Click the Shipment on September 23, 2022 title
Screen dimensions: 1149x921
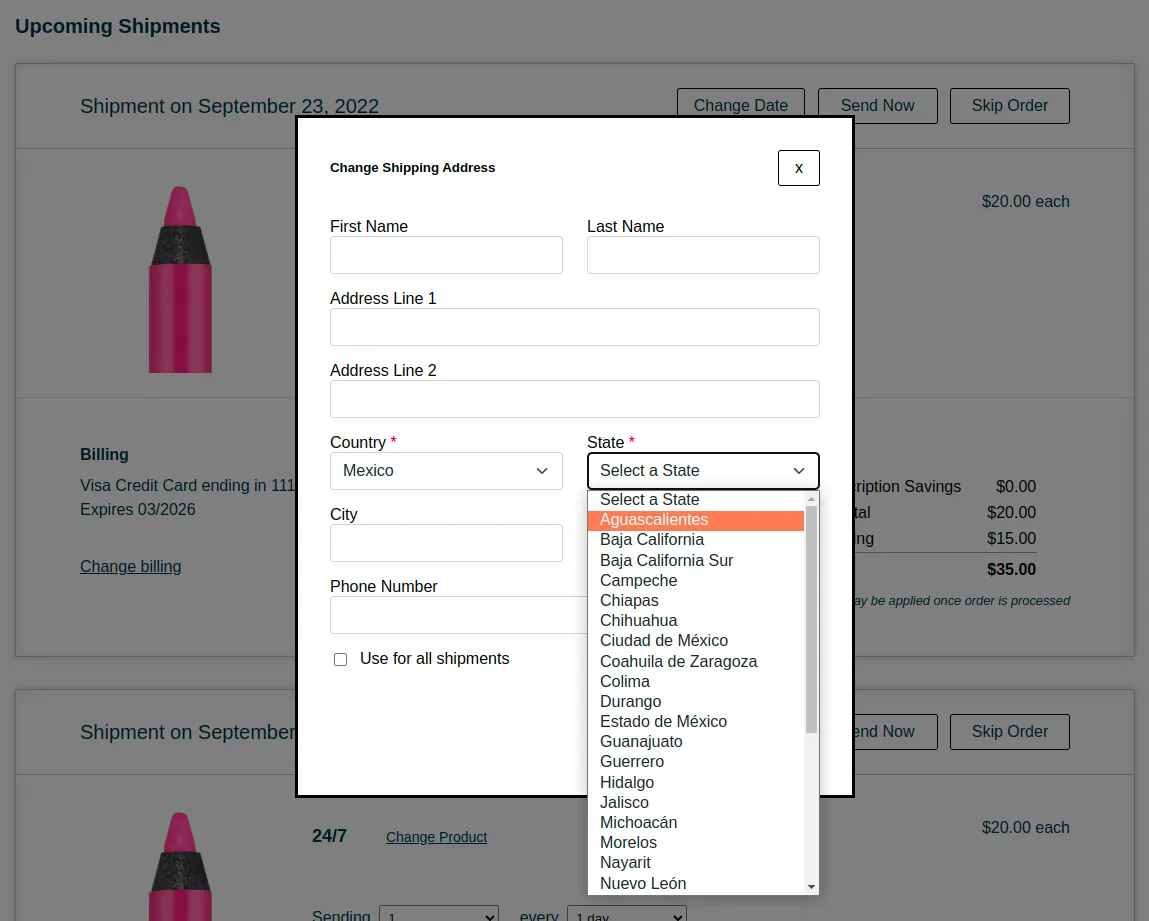pyautogui.click(x=229, y=106)
